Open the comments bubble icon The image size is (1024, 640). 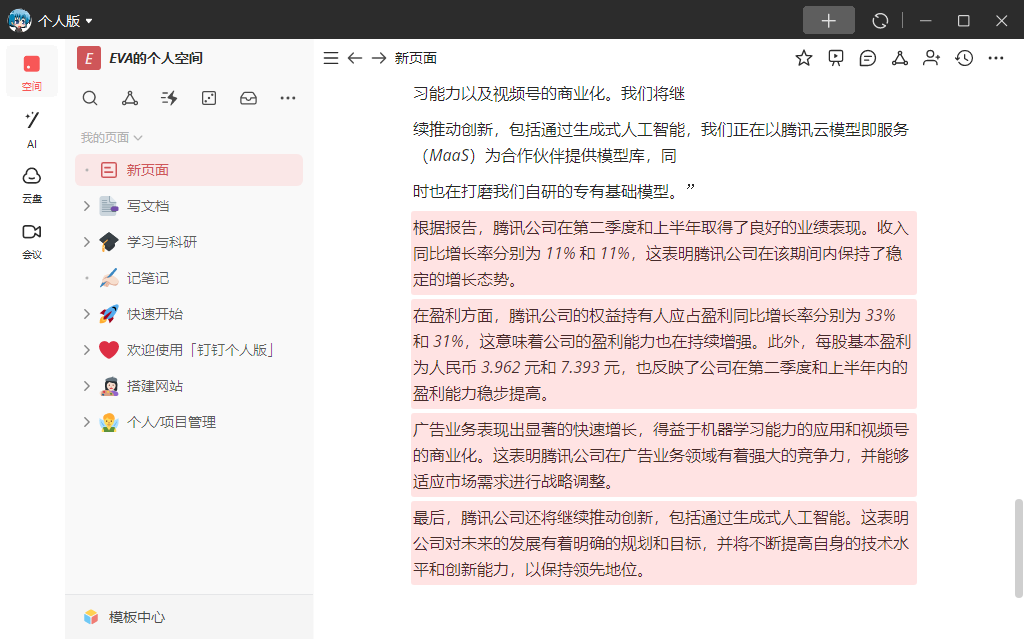tap(868, 58)
